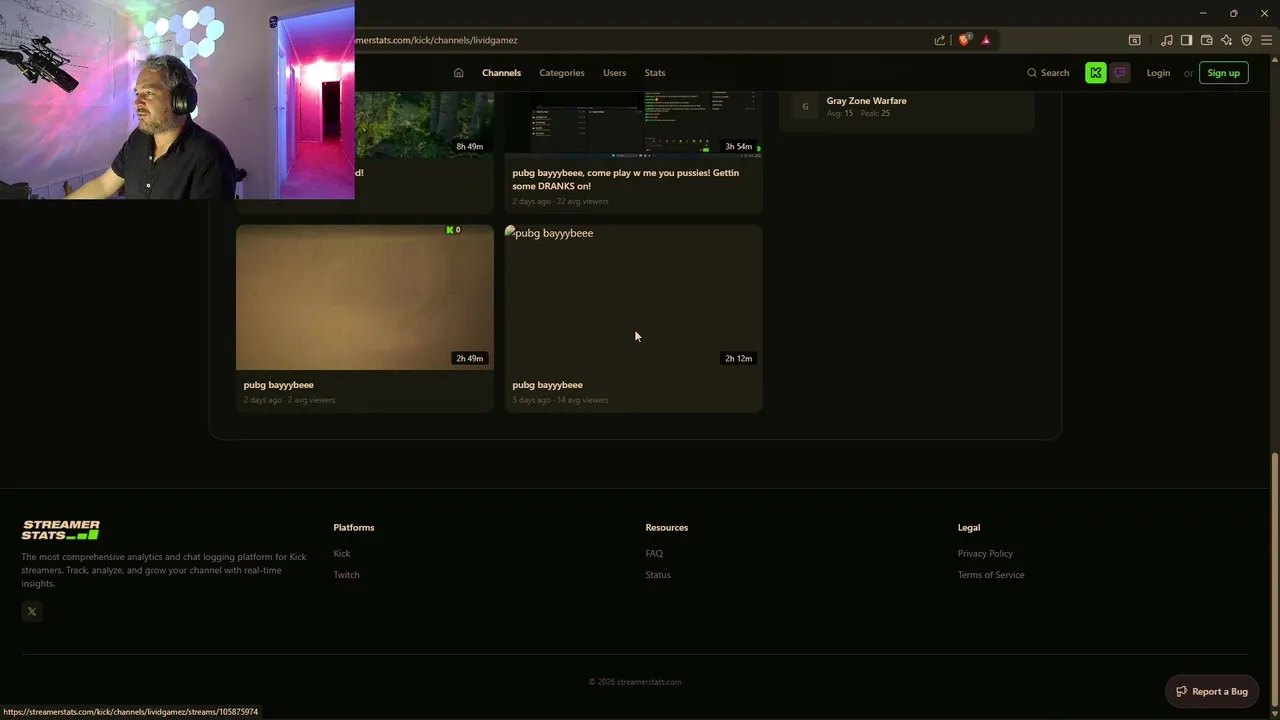Switch to the purple Twitch platform
Viewport: 1280px width, 720px height.
tap(1119, 73)
